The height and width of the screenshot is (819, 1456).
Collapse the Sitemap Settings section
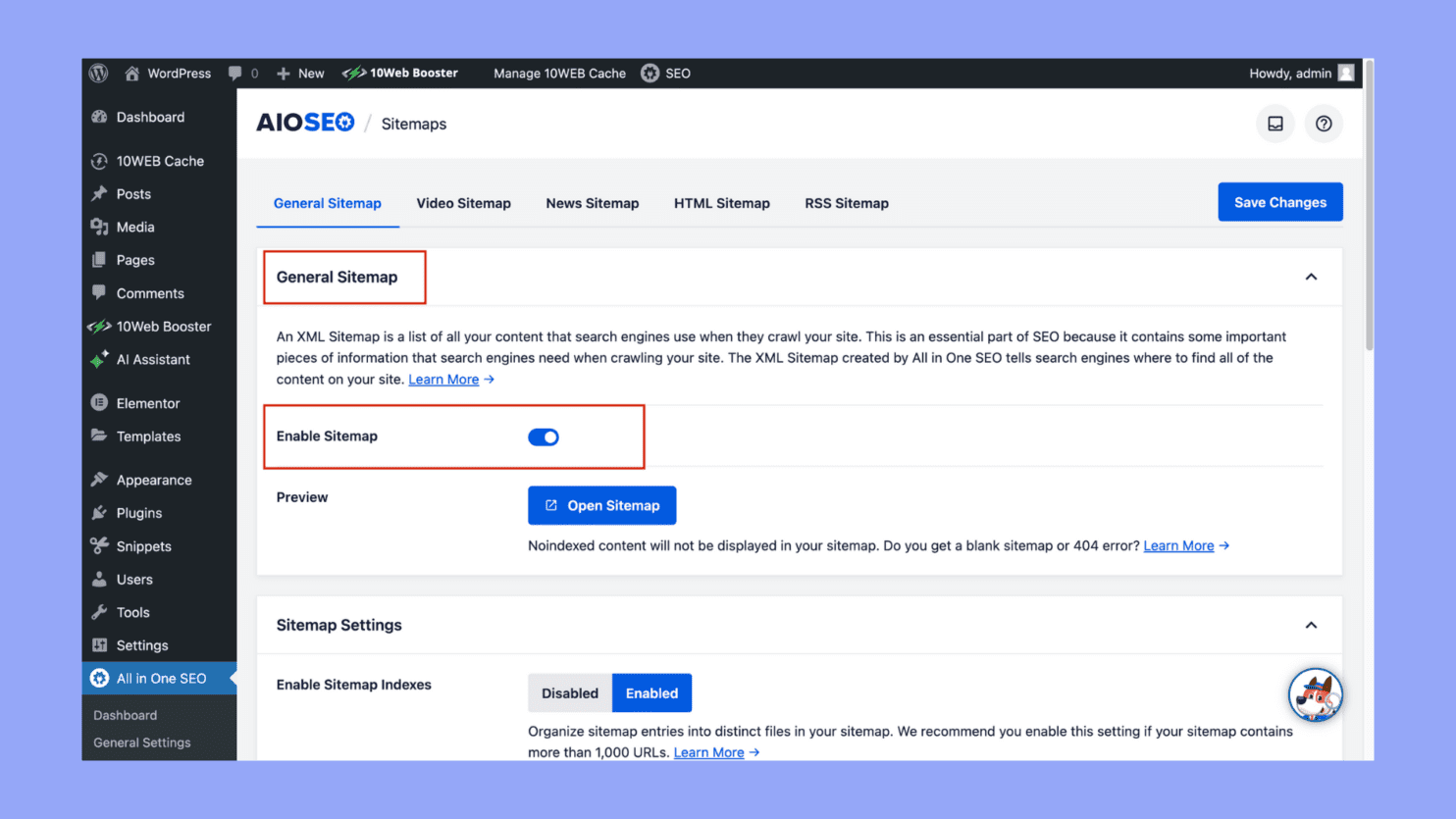pyautogui.click(x=1311, y=625)
